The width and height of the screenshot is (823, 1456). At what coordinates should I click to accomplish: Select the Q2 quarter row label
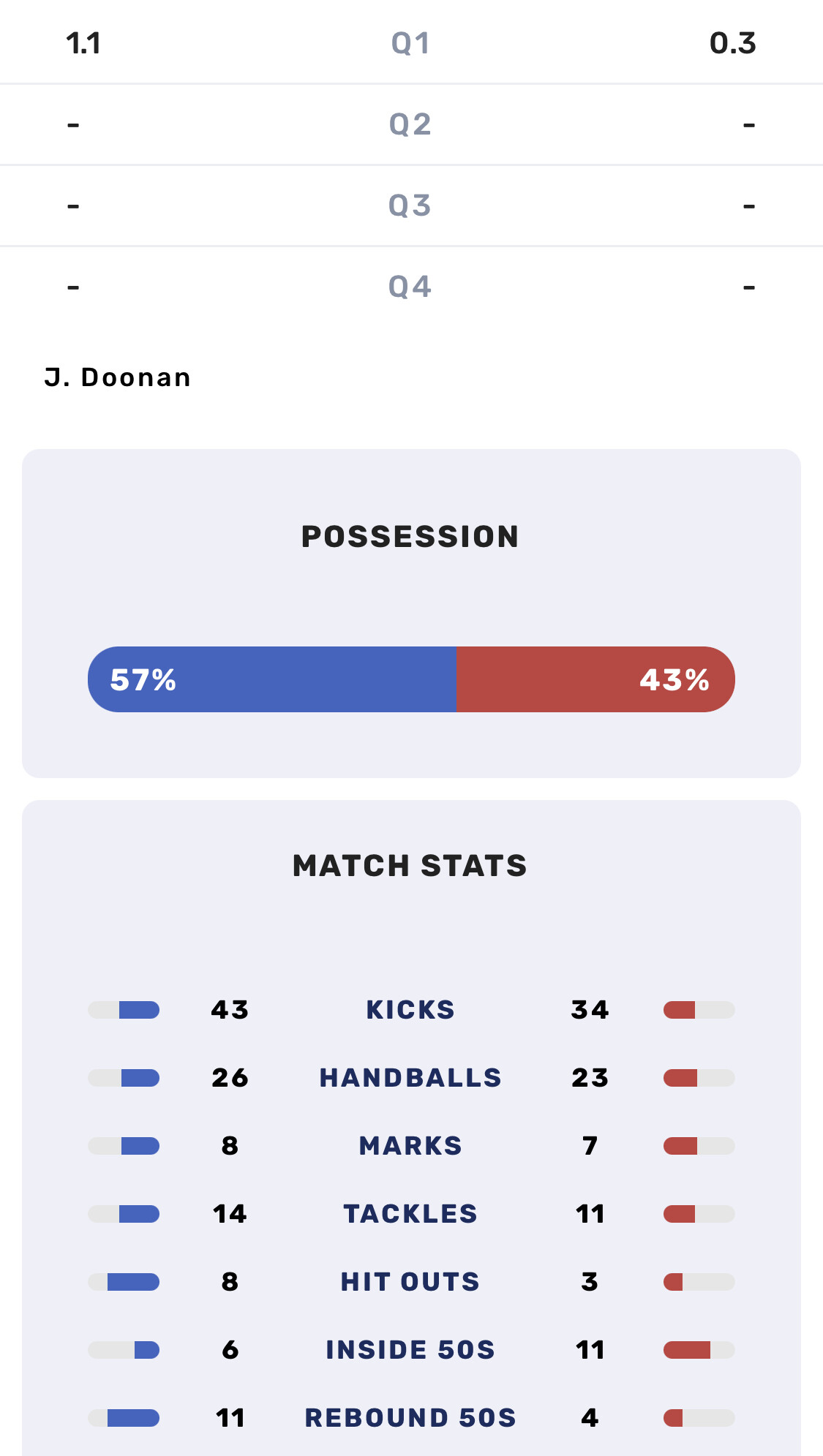point(410,124)
